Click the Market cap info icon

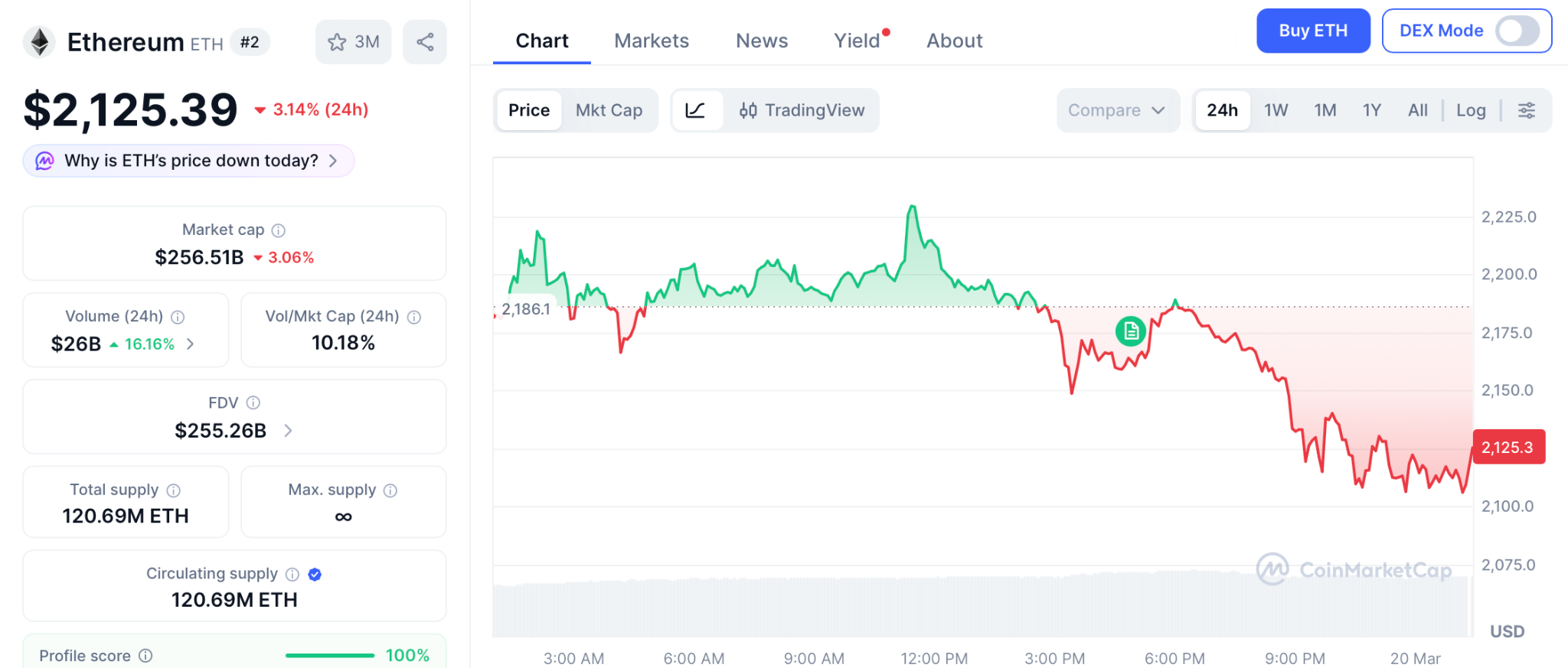[x=279, y=230]
